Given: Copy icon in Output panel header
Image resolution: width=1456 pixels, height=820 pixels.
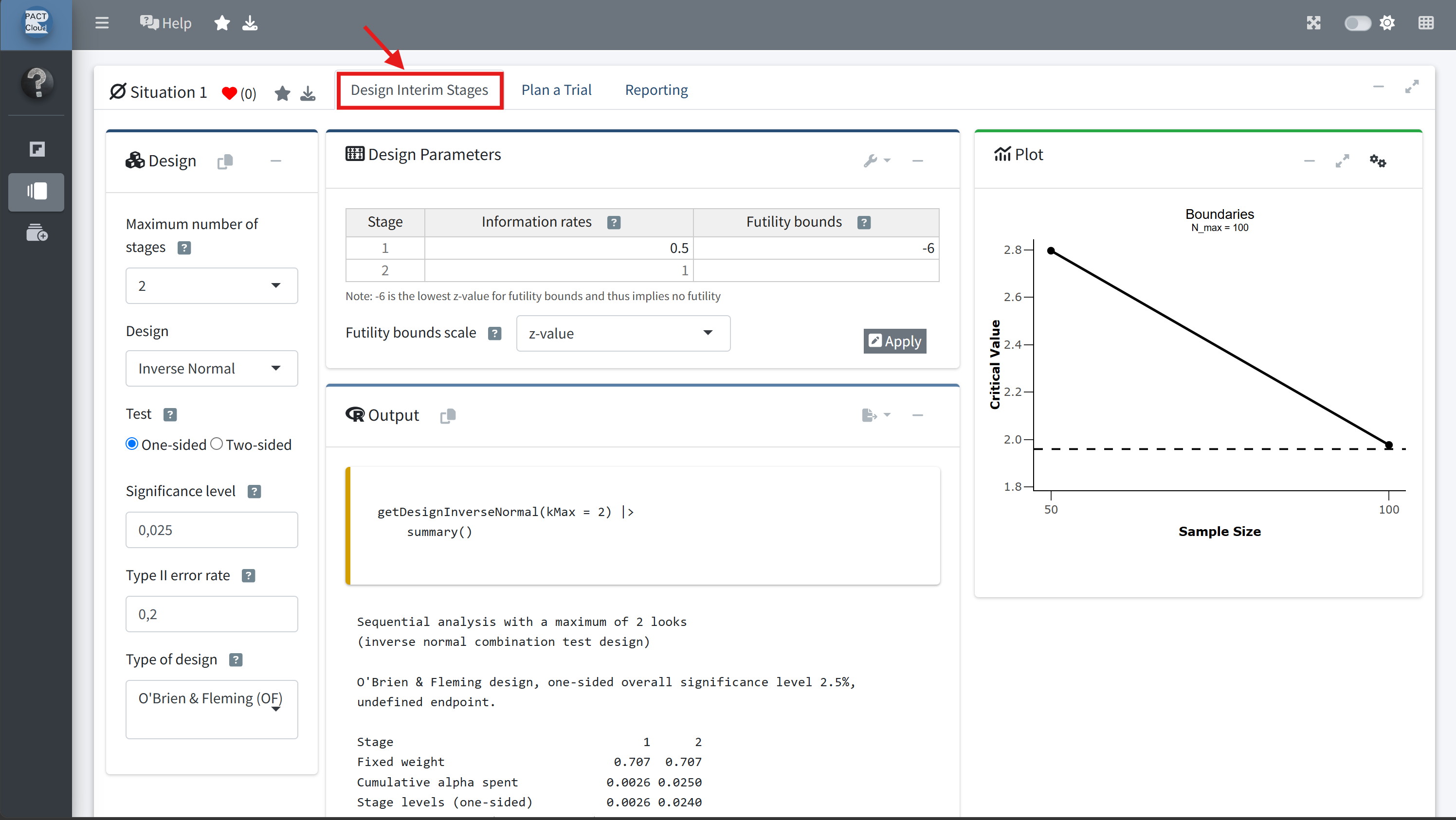Looking at the screenshot, I should 448,416.
